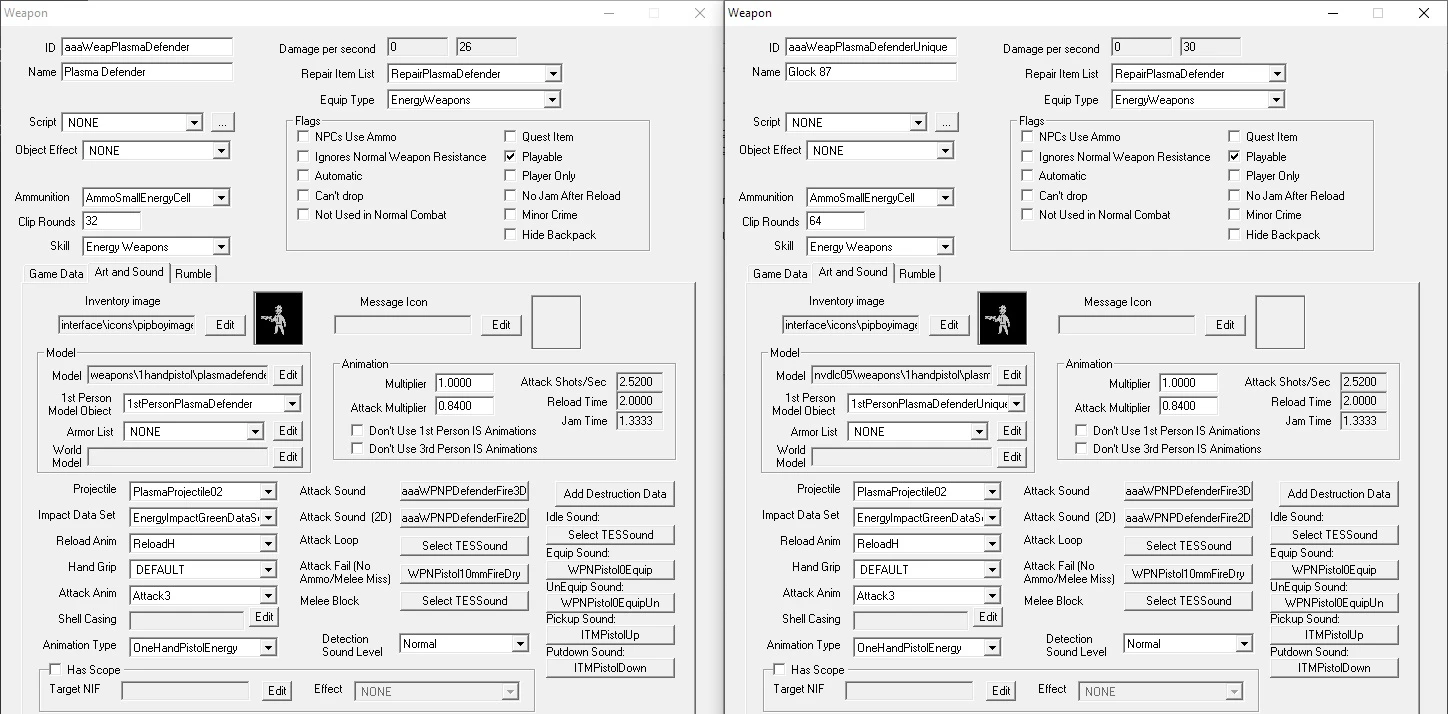Click ITMPistolUp pickup sound button in Glock 87 window
The image size is (1448, 714).
1334,635
